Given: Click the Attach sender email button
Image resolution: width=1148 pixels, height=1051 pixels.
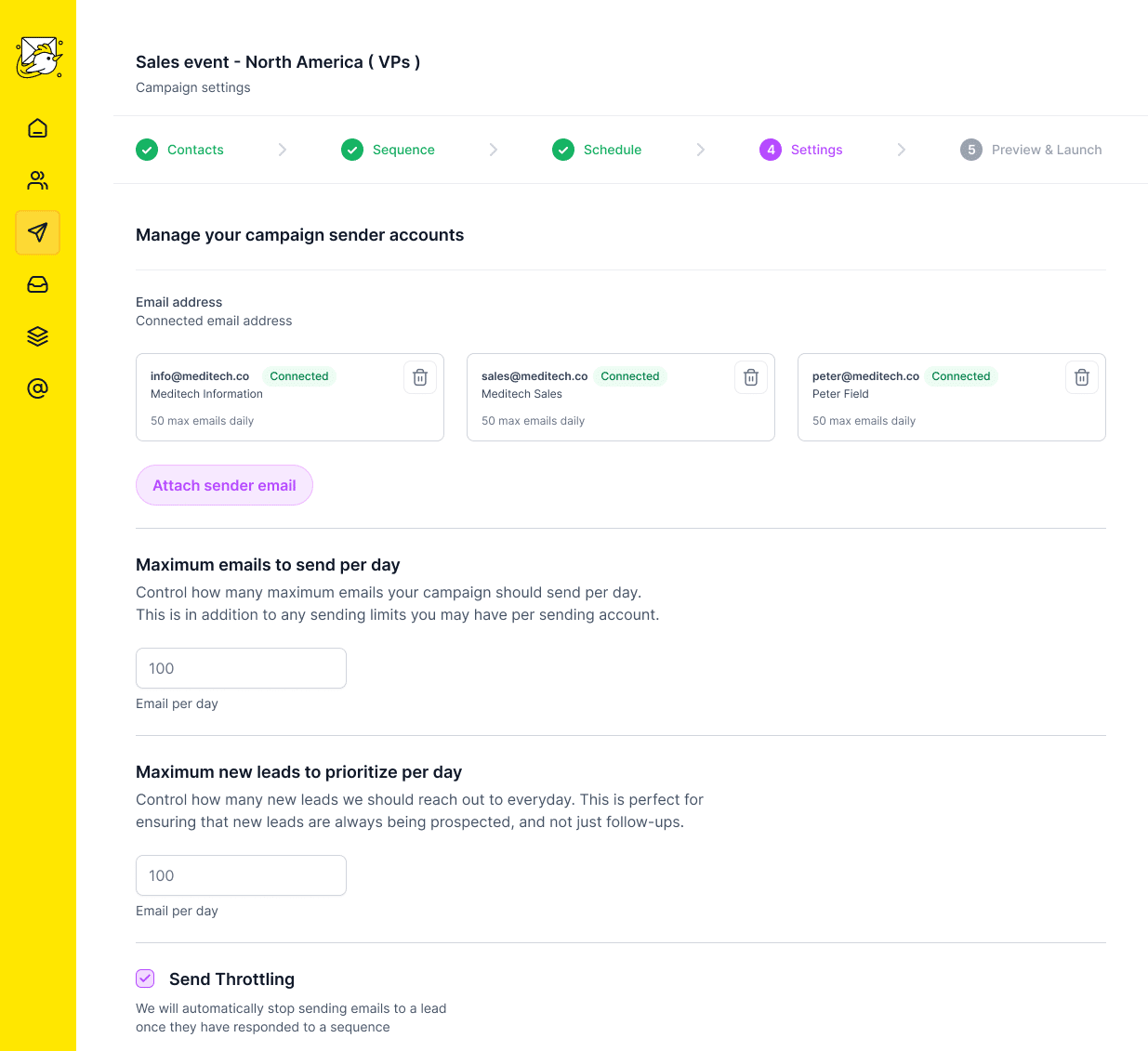Looking at the screenshot, I should point(224,485).
